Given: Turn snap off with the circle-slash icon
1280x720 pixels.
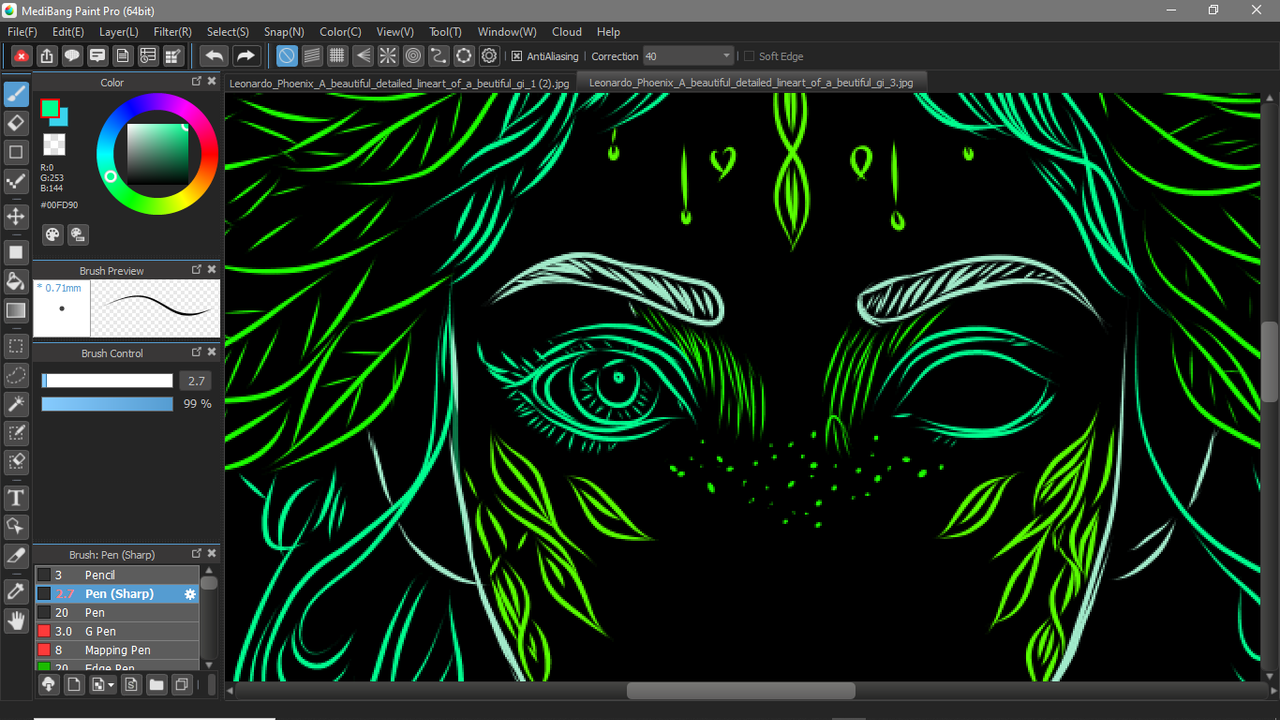Looking at the screenshot, I should (x=287, y=56).
